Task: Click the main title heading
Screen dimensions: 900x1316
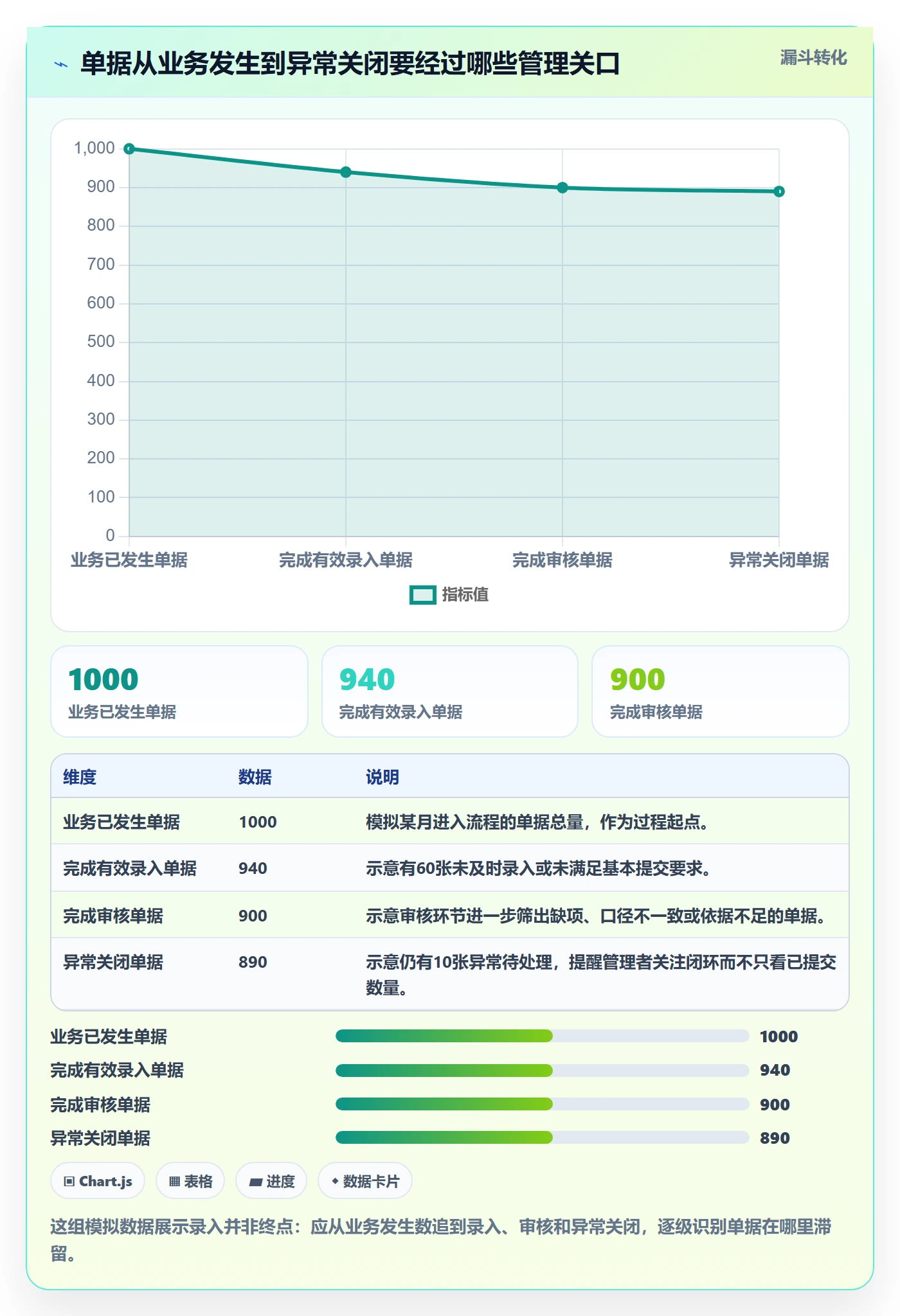Action: tap(350, 64)
